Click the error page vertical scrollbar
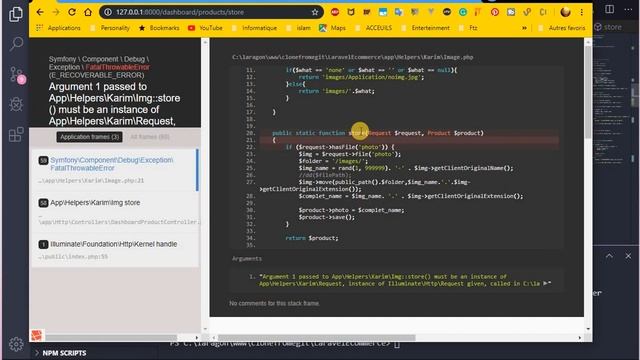The width and height of the screenshot is (640, 360). (x=588, y=92)
